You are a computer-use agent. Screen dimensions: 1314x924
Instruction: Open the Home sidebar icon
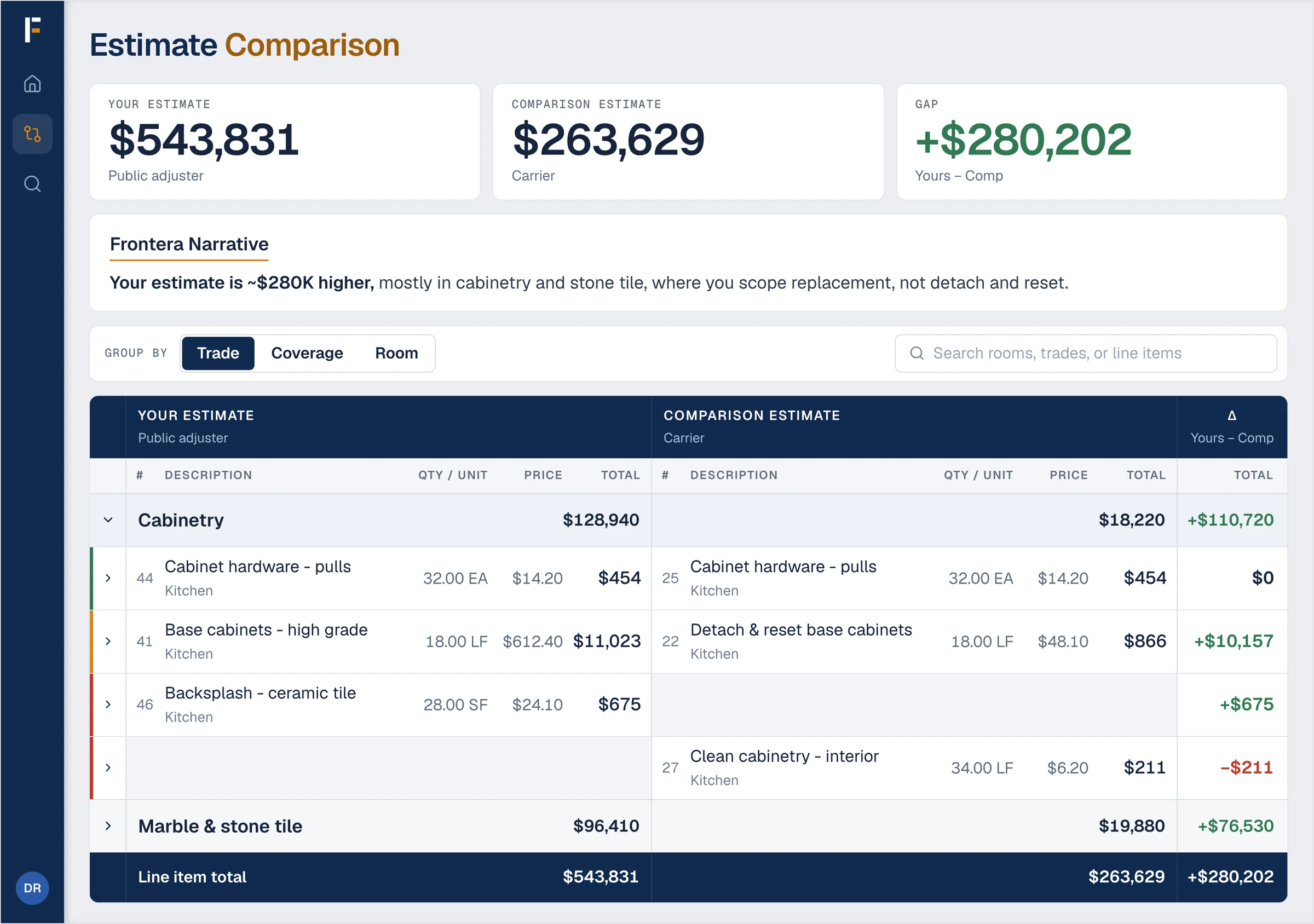(33, 84)
